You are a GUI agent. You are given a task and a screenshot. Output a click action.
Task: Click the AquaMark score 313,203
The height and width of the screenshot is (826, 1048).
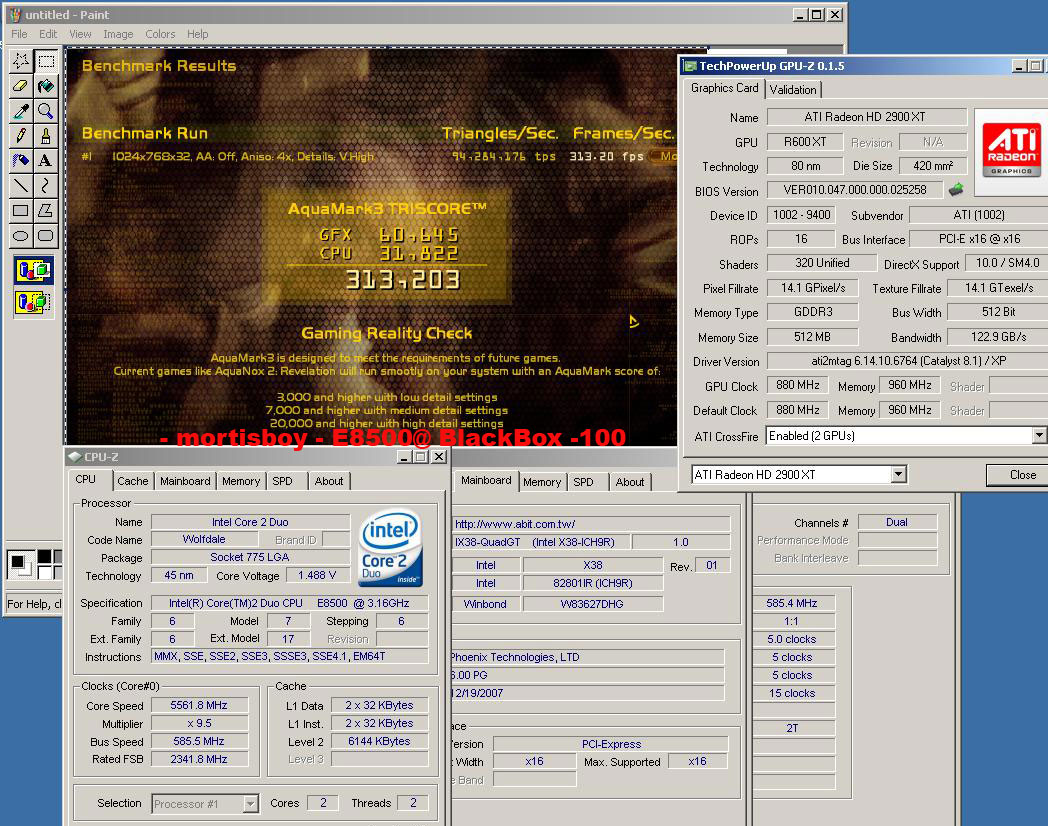402,280
